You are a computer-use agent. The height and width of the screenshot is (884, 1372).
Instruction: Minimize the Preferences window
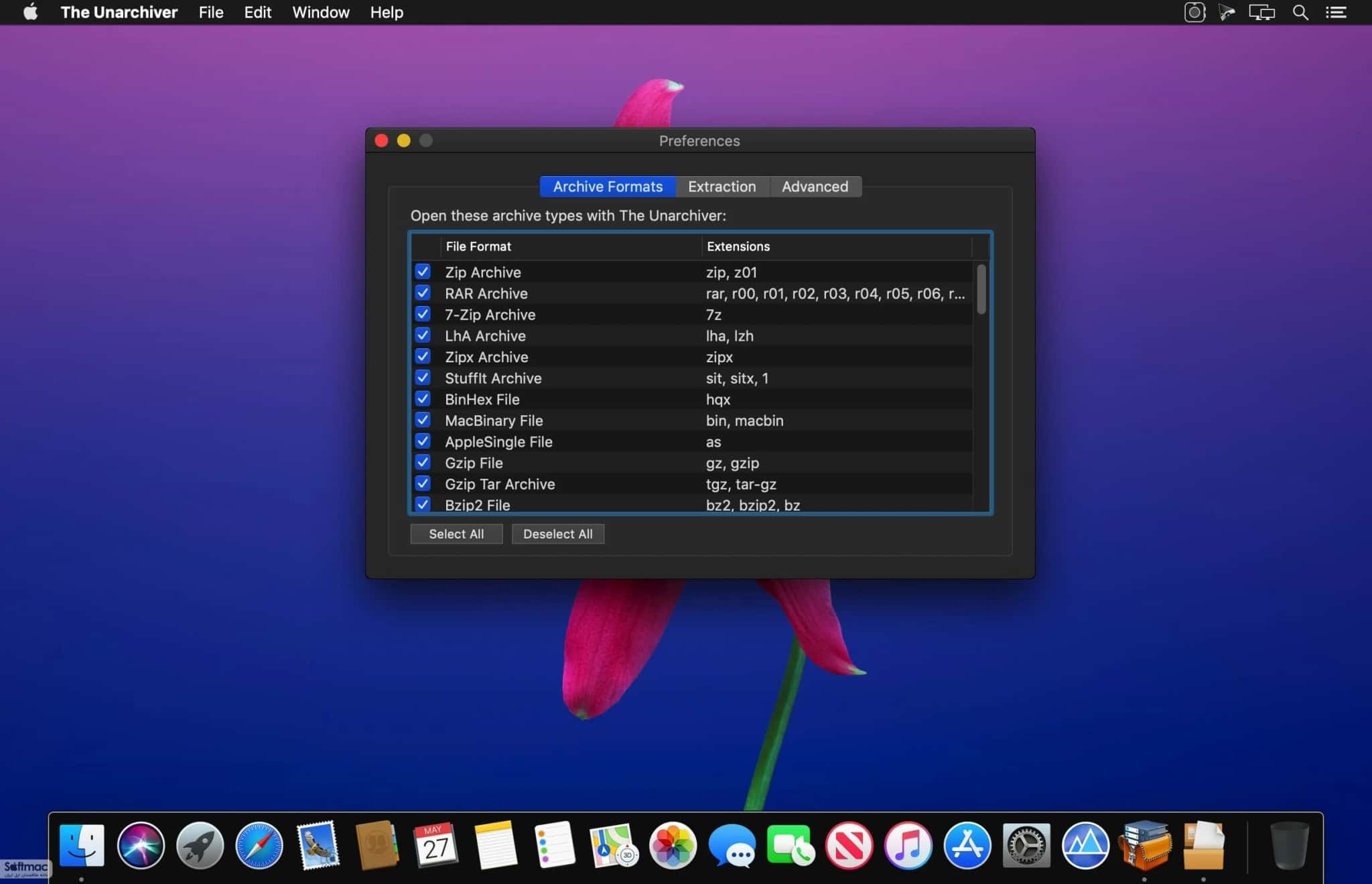(404, 141)
